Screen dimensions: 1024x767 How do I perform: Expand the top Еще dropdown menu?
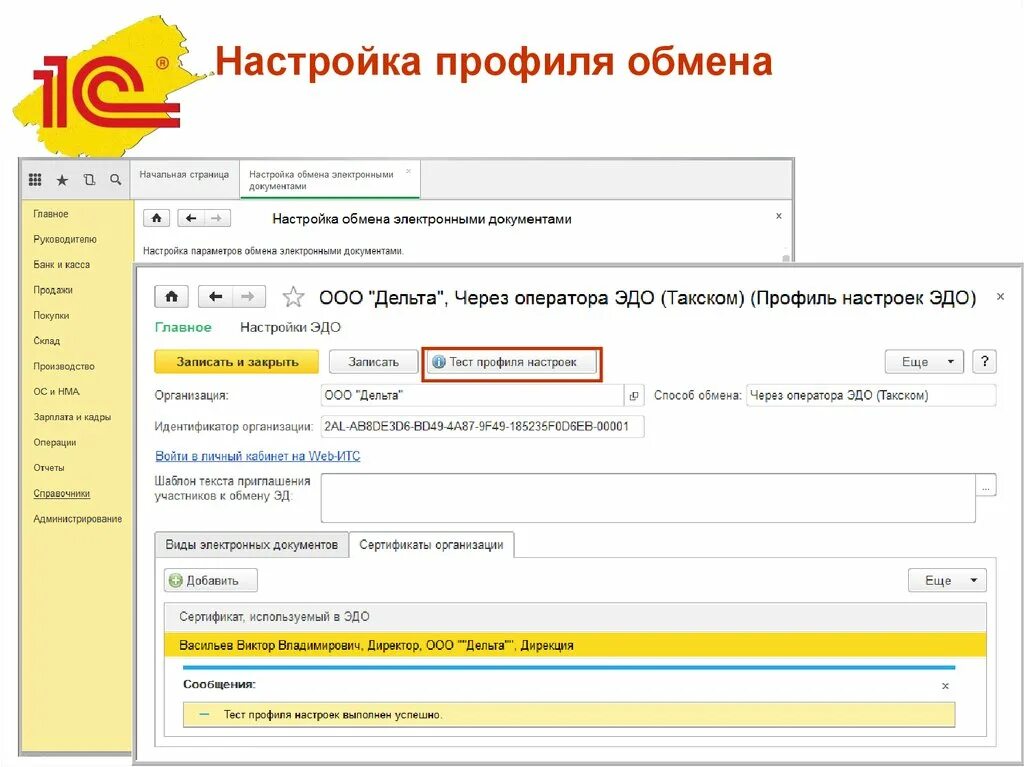(924, 362)
